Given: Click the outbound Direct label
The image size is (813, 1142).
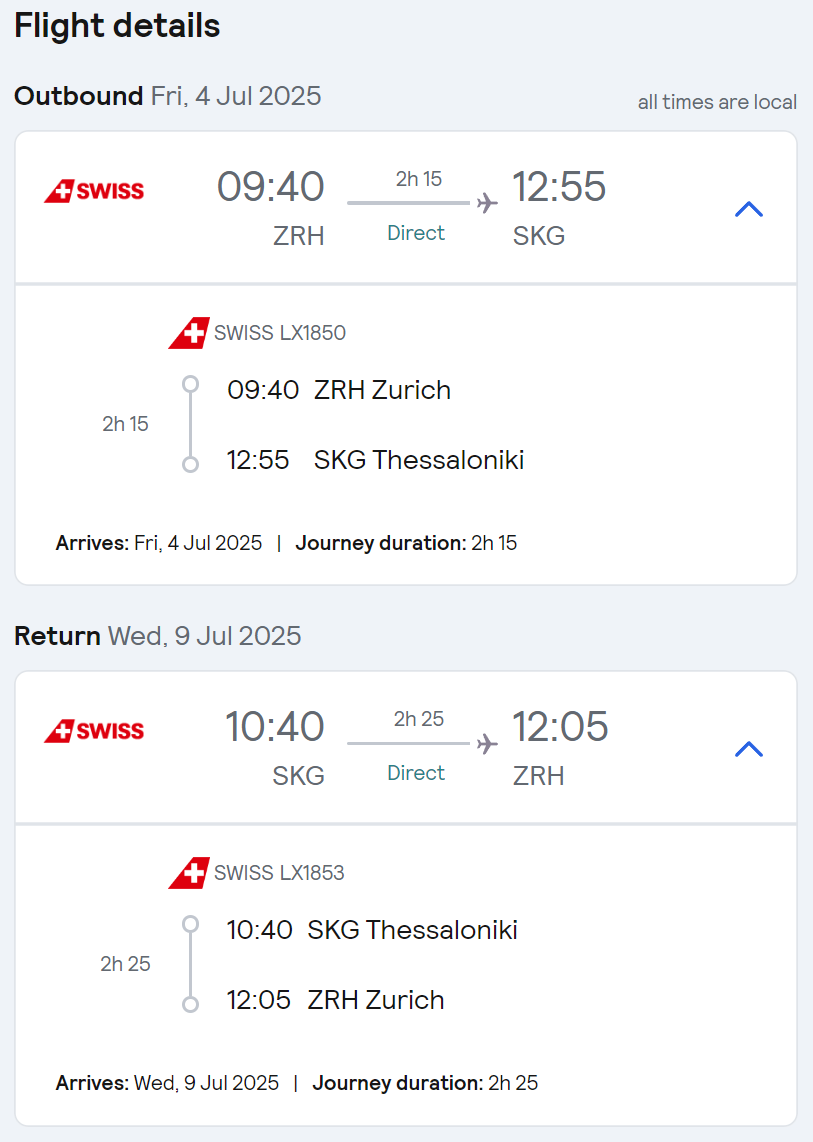Looking at the screenshot, I should pyautogui.click(x=416, y=233).
